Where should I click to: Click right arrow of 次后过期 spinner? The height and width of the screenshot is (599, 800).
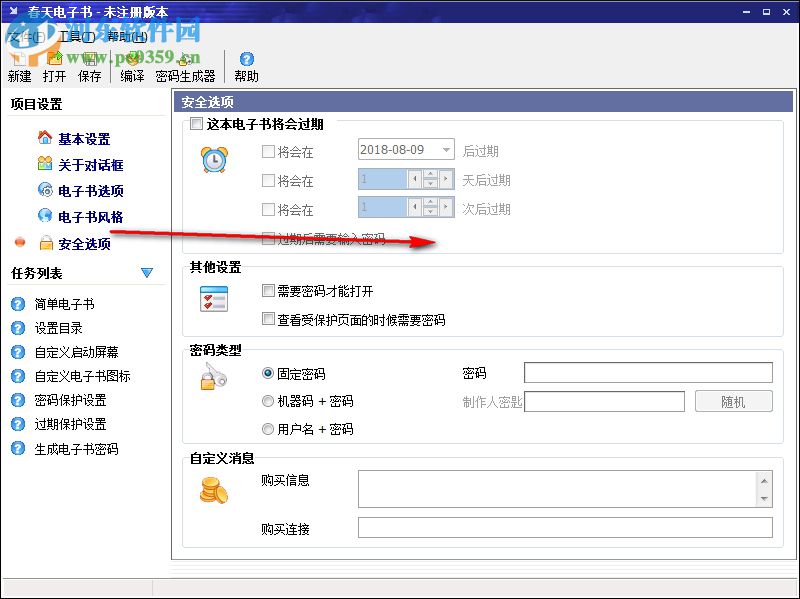pos(446,207)
